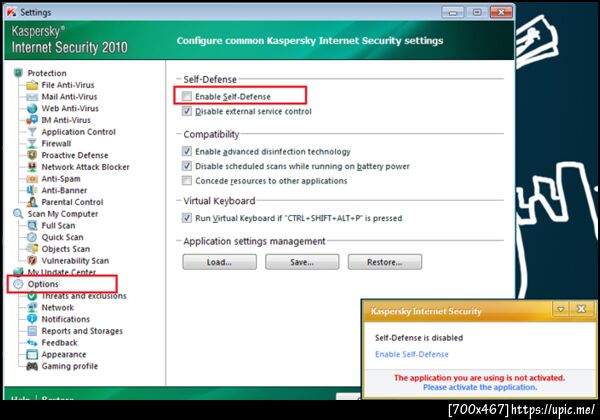Click the Mail Anti-Virus envelope icon
This screenshot has width=600, height=420.
32,97
